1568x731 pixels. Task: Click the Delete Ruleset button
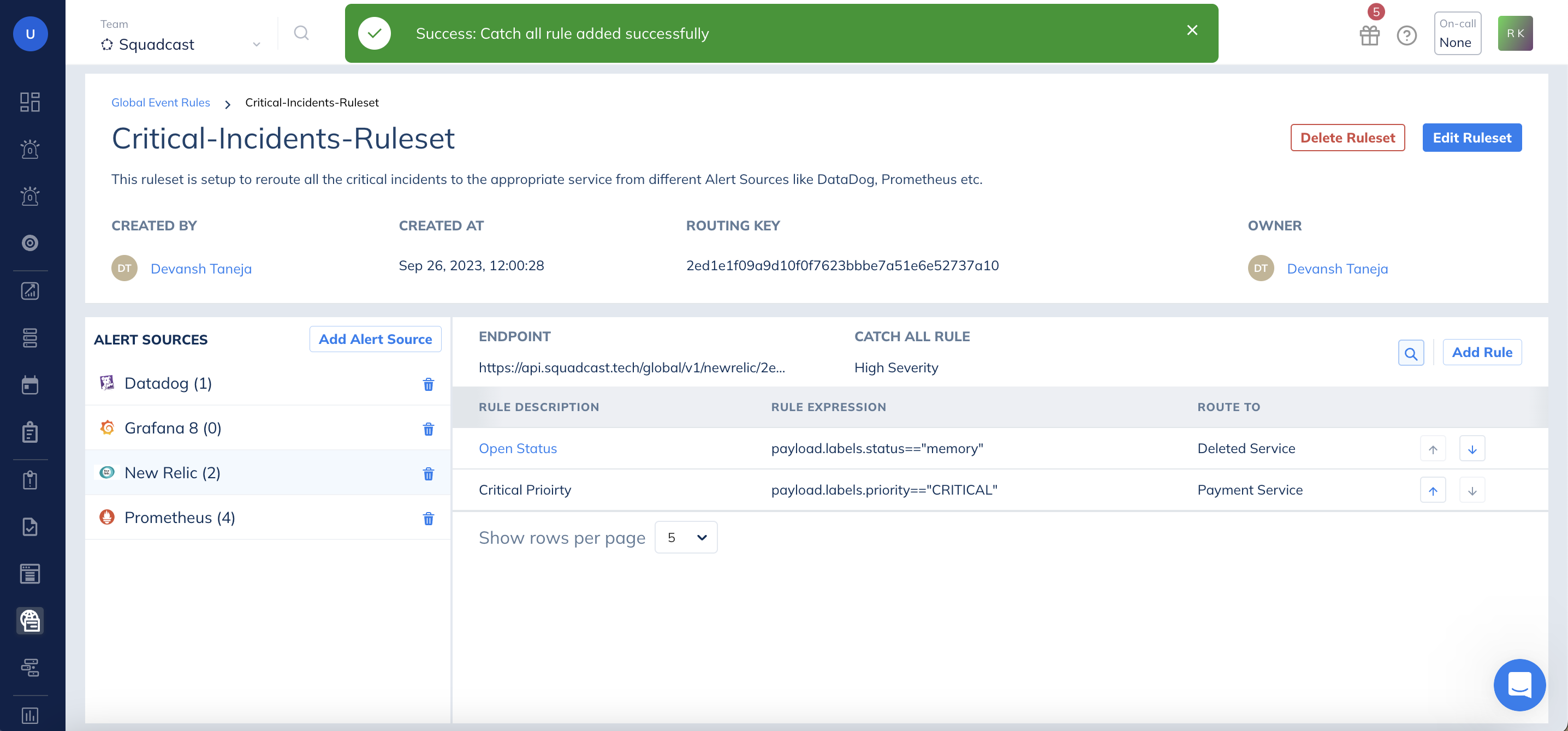tap(1347, 138)
